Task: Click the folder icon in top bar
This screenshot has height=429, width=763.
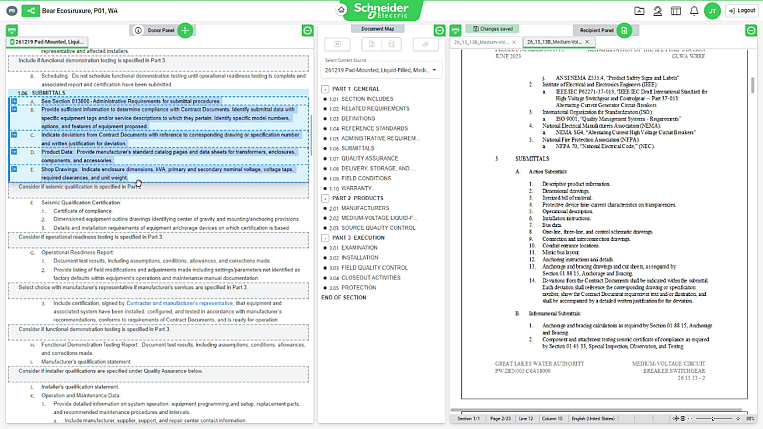Action: [639, 11]
